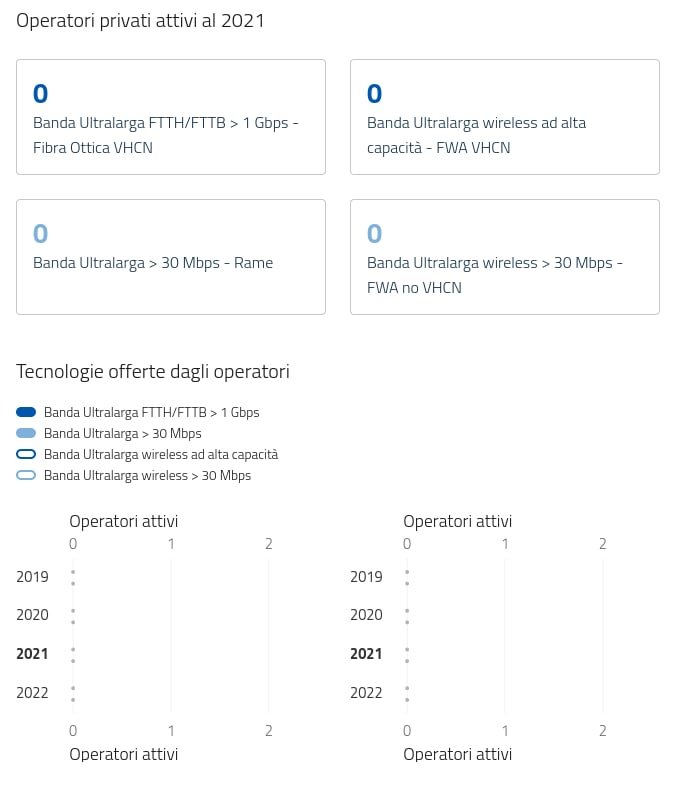Click the 'Tecnologie offerte dagli operatori' heading
Viewport: 686px width, 789px height.
tap(153, 372)
